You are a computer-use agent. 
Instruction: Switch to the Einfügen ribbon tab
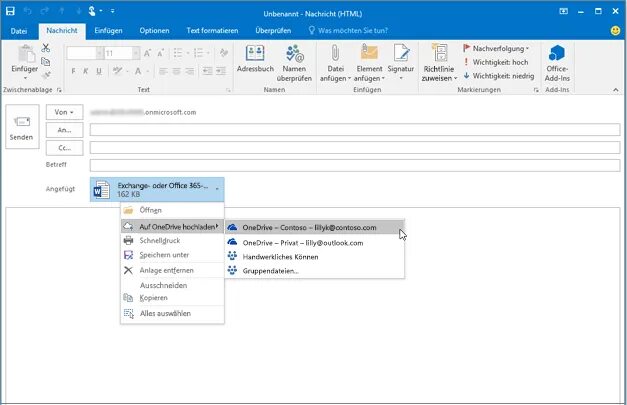tap(108, 30)
